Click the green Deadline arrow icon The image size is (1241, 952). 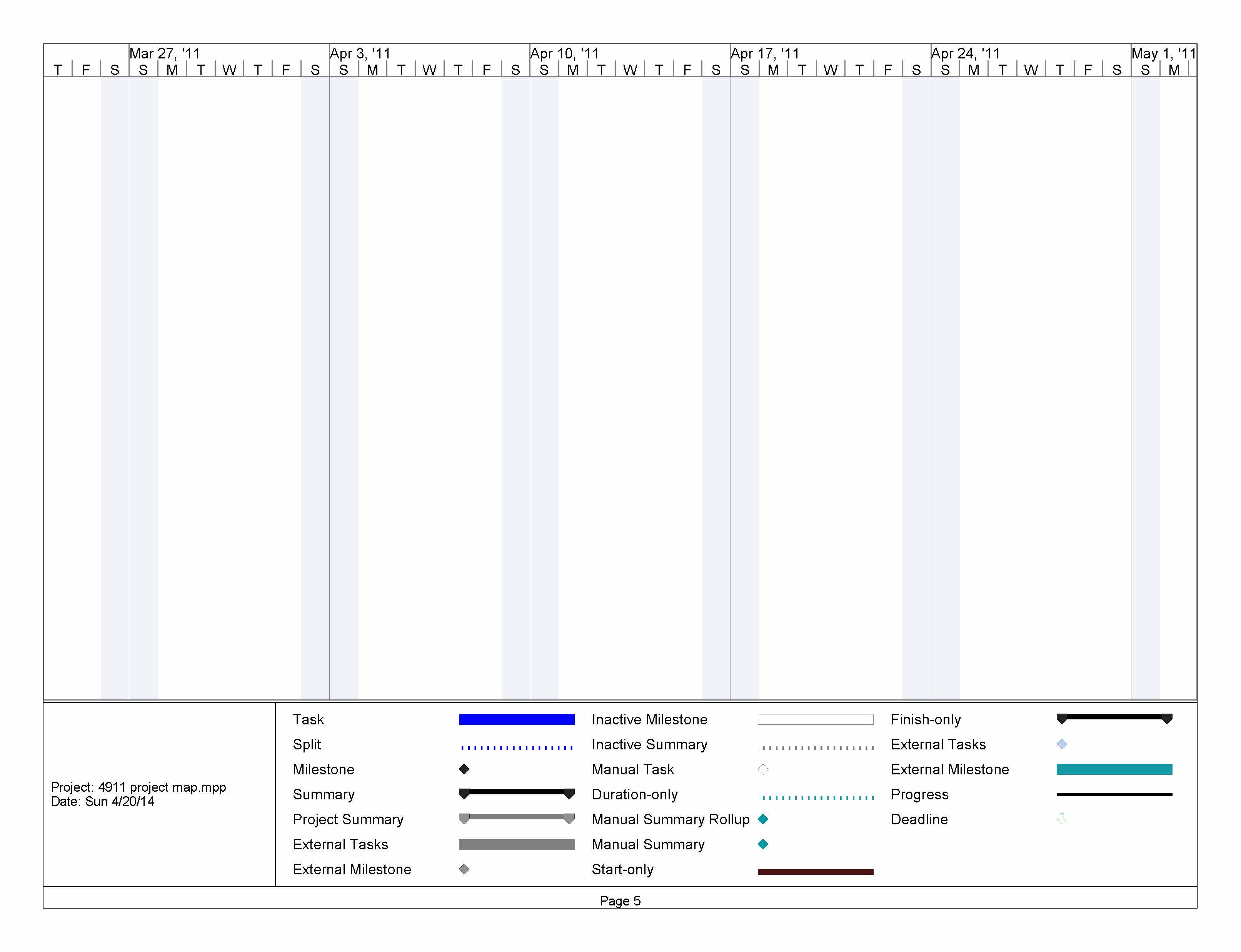pyautogui.click(x=1061, y=819)
